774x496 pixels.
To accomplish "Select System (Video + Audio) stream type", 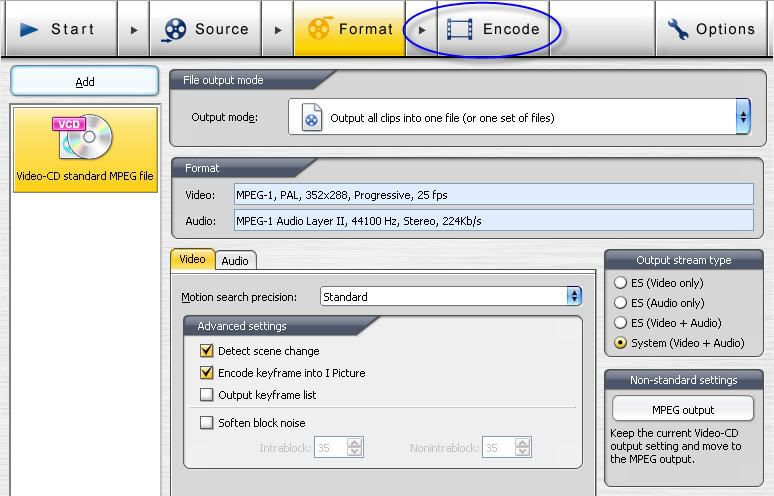I will pyautogui.click(x=620, y=343).
